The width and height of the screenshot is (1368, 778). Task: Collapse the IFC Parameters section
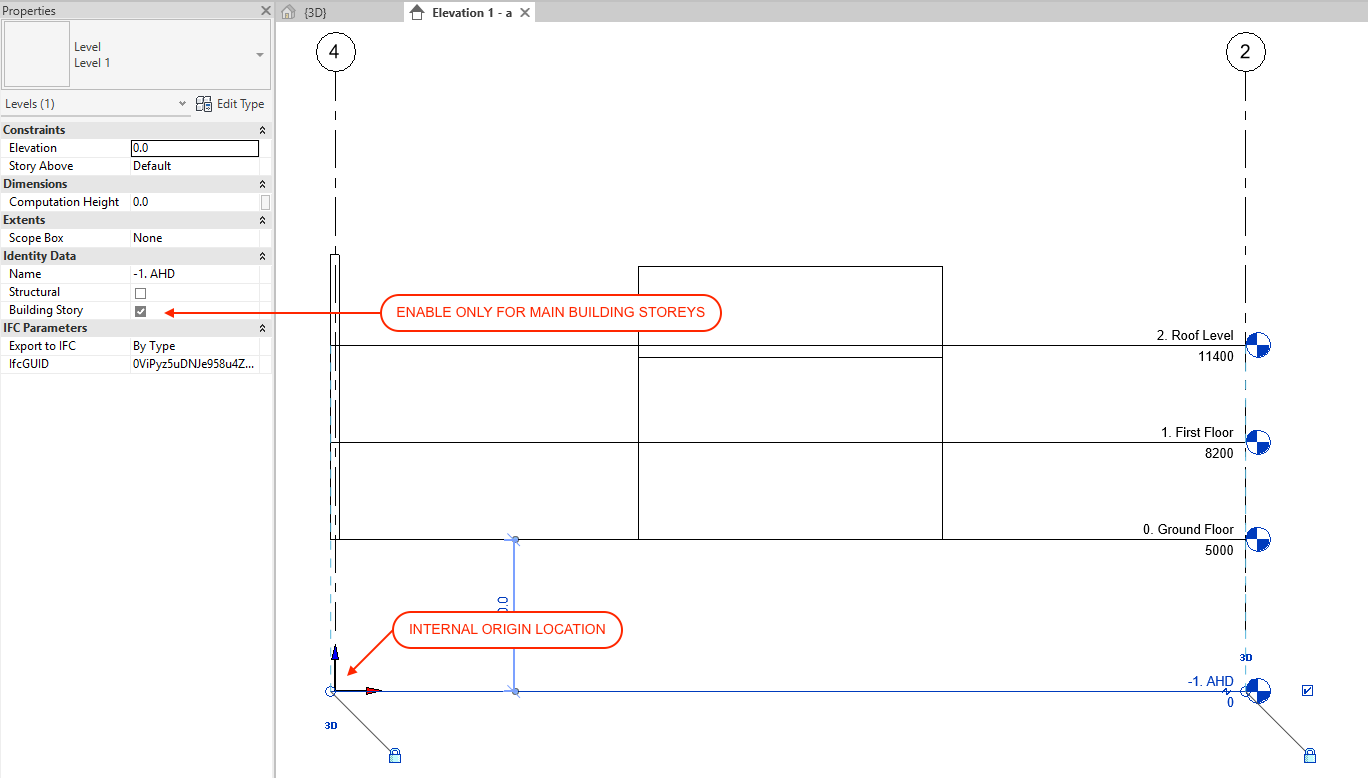pos(262,328)
